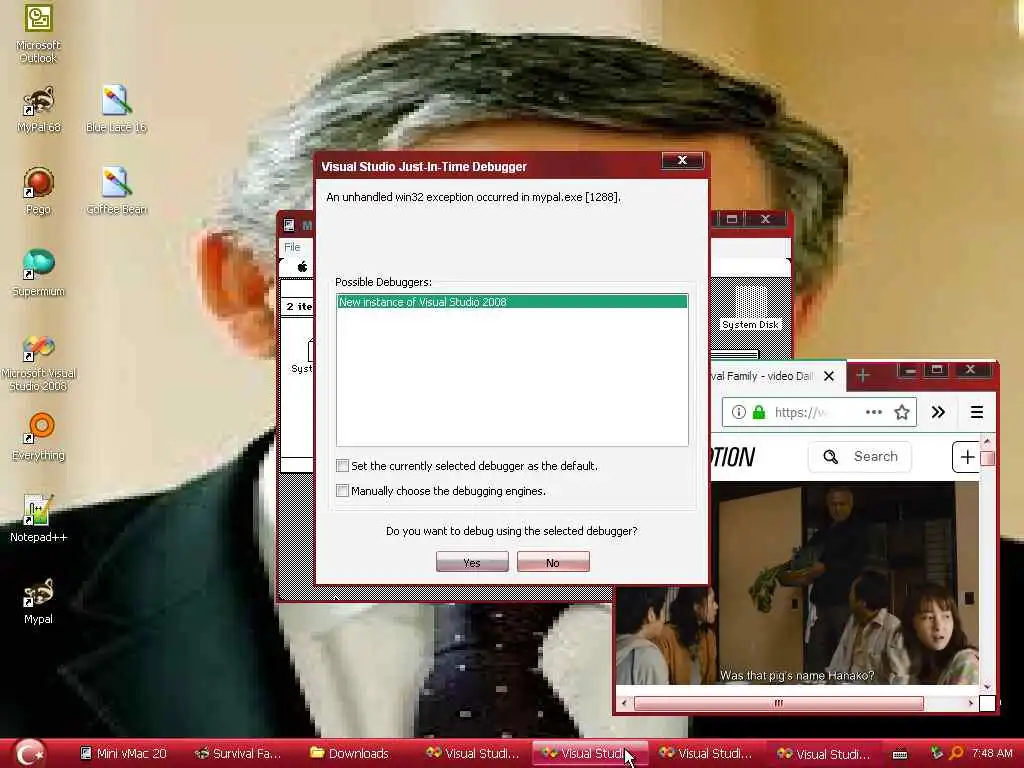Click the highlighted Visual Studio taskbar button
Image resolution: width=1024 pixels, height=768 pixels.
(590, 754)
